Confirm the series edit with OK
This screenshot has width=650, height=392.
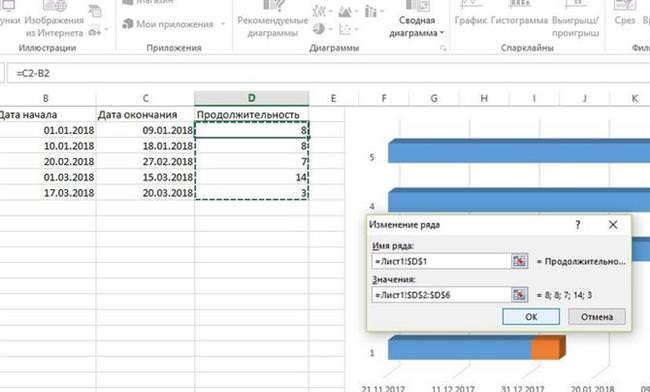tap(531, 317)
